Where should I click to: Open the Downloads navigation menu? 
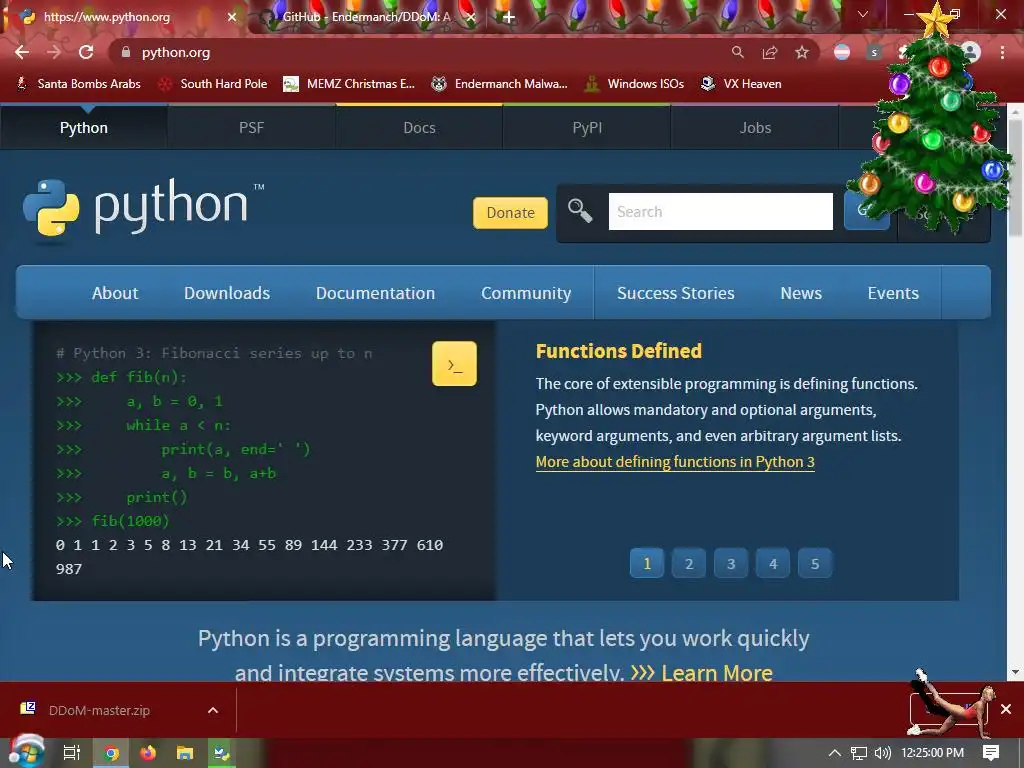click(x=227, y=293)
